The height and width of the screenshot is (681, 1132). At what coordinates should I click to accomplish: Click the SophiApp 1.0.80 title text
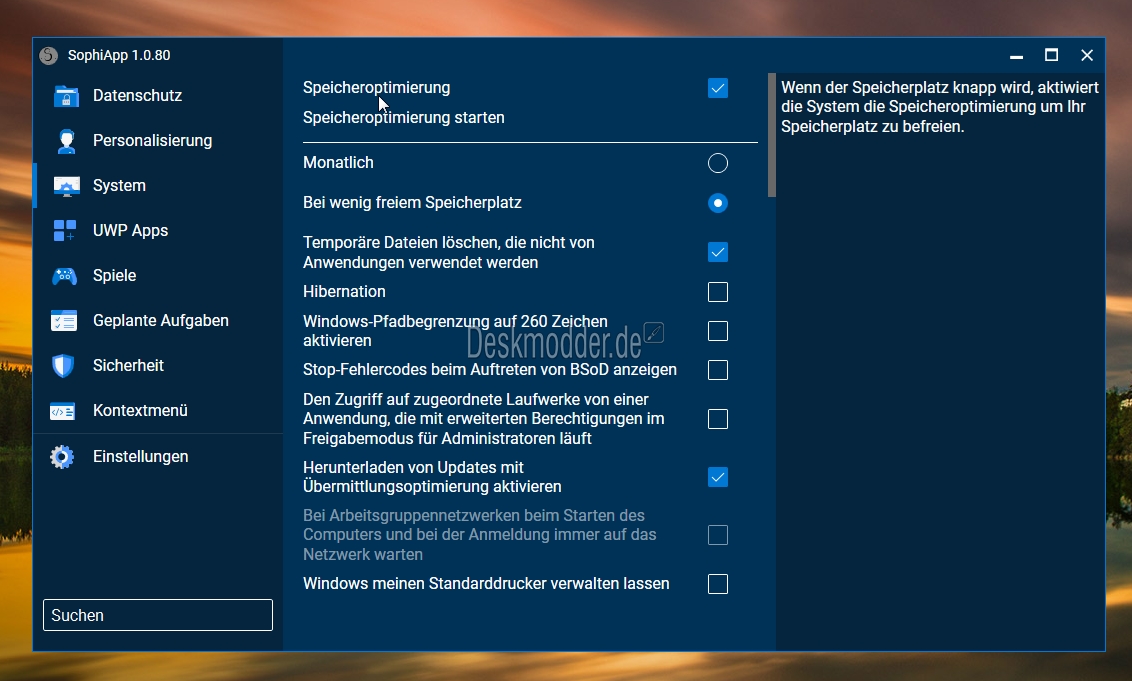(x=119, y=56)
